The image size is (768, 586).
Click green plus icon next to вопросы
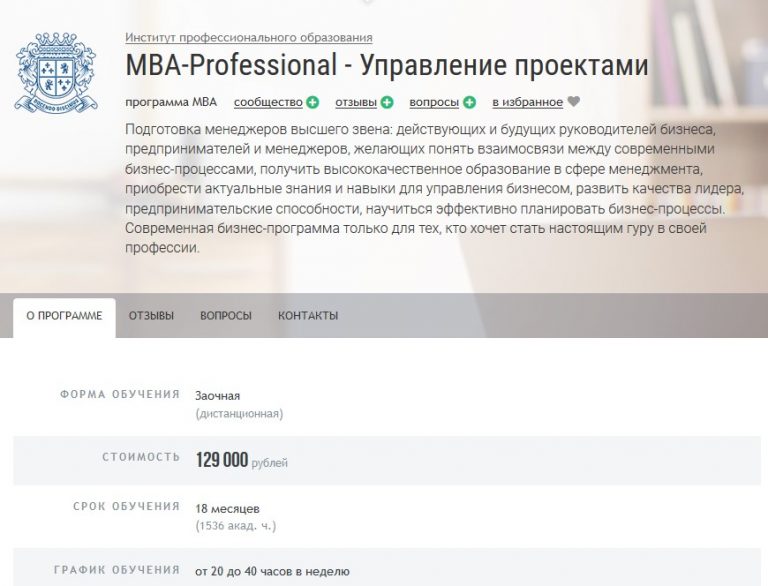pos(470,102)
